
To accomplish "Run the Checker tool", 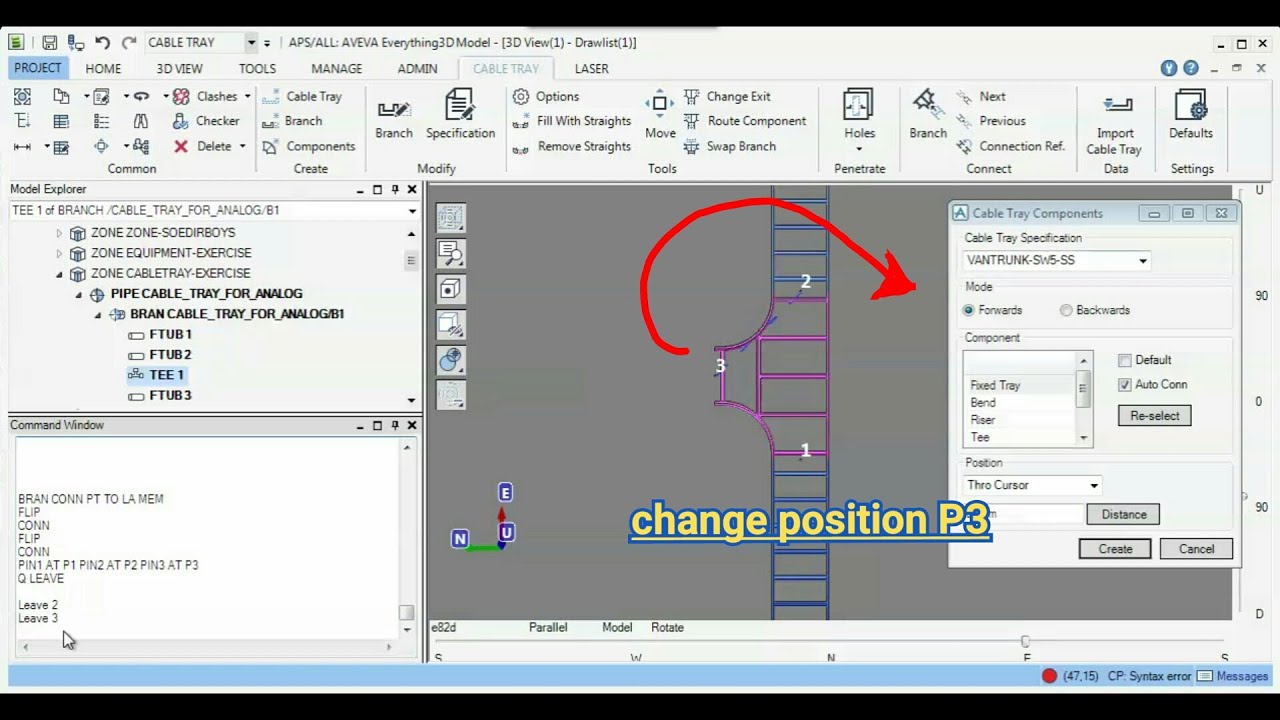I will [205, 121].
